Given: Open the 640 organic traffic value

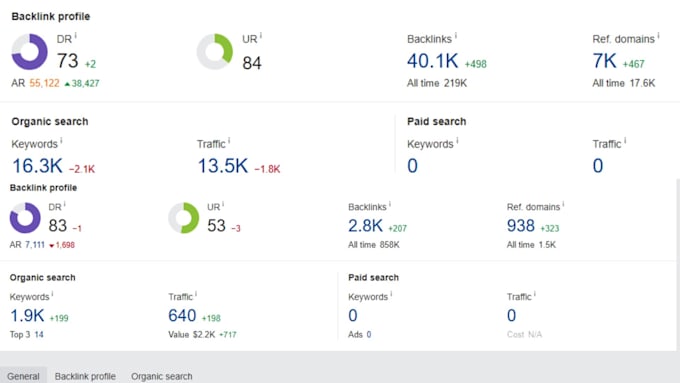Looking at the screenshot, I should [x=182, y=315].
